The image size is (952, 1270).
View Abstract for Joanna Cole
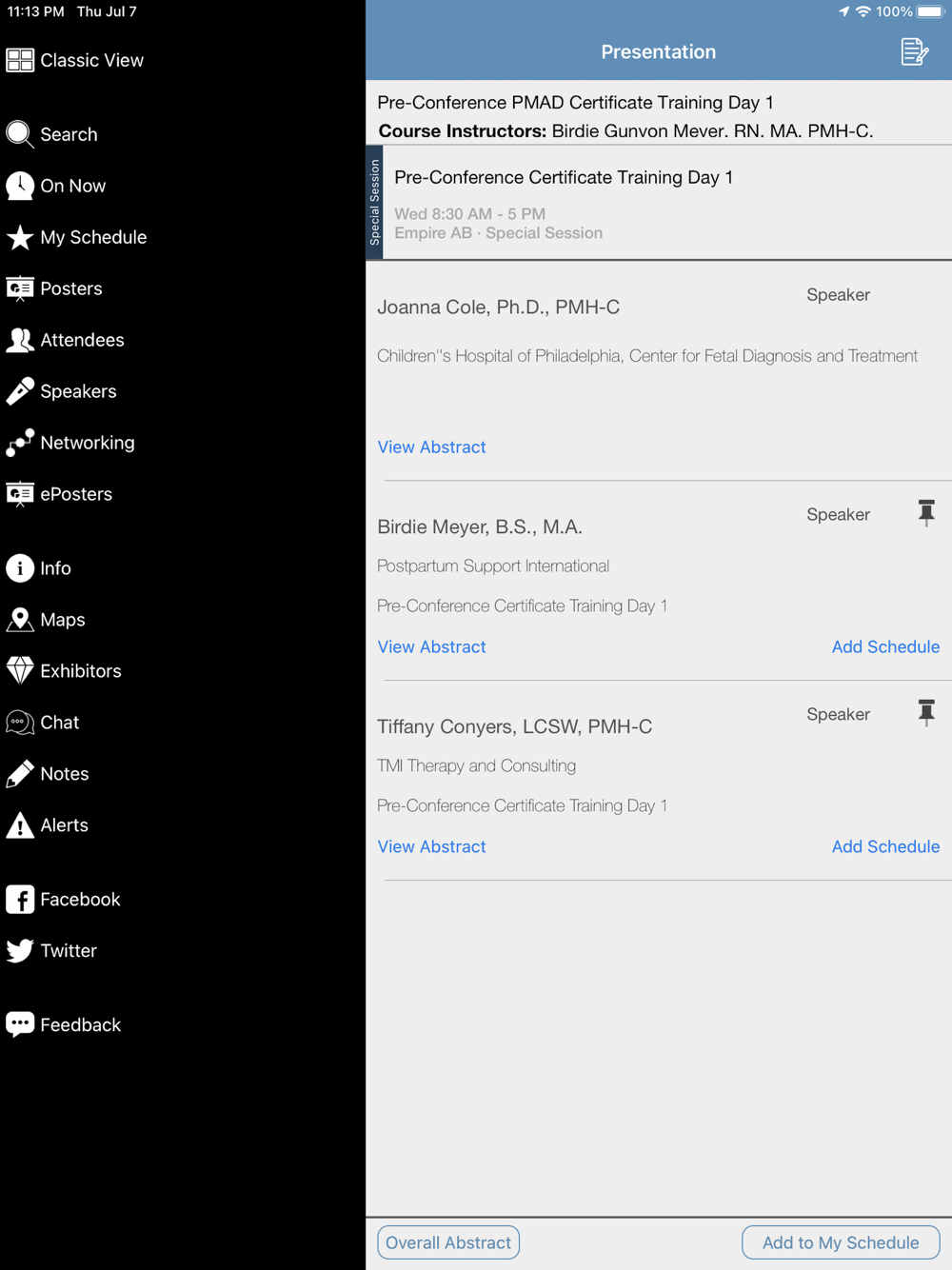point(431,446)
